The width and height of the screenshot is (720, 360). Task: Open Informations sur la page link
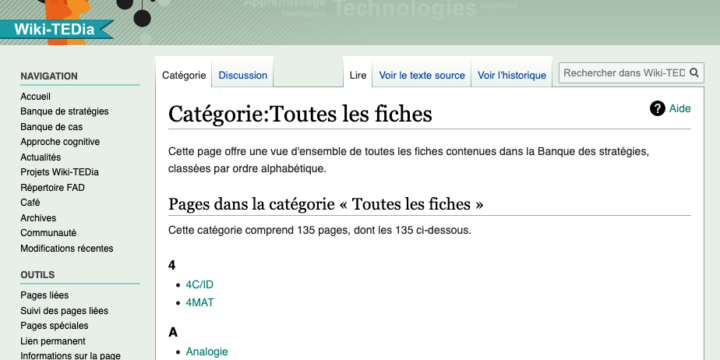[70, 356]
